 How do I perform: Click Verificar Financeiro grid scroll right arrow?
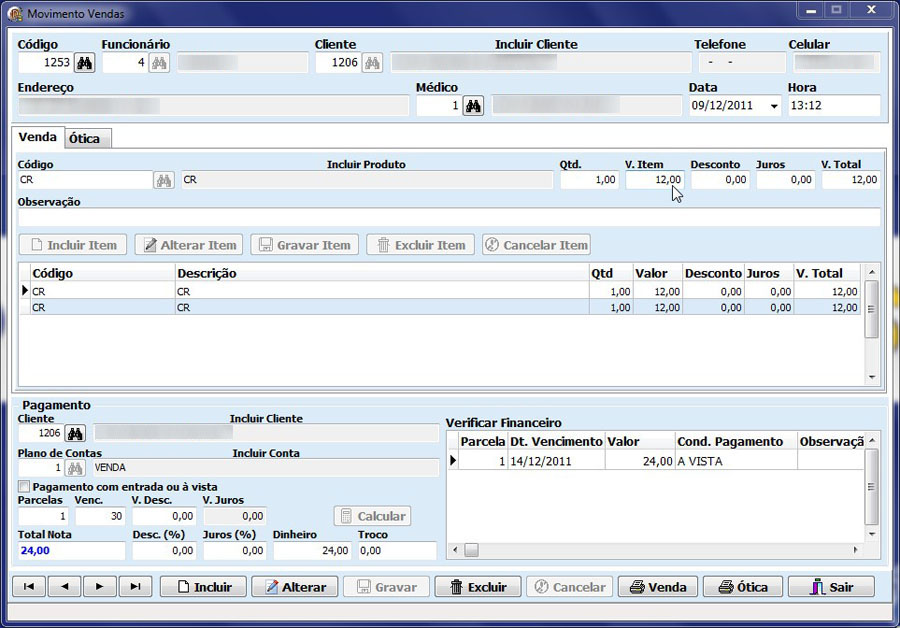(855, 550)
